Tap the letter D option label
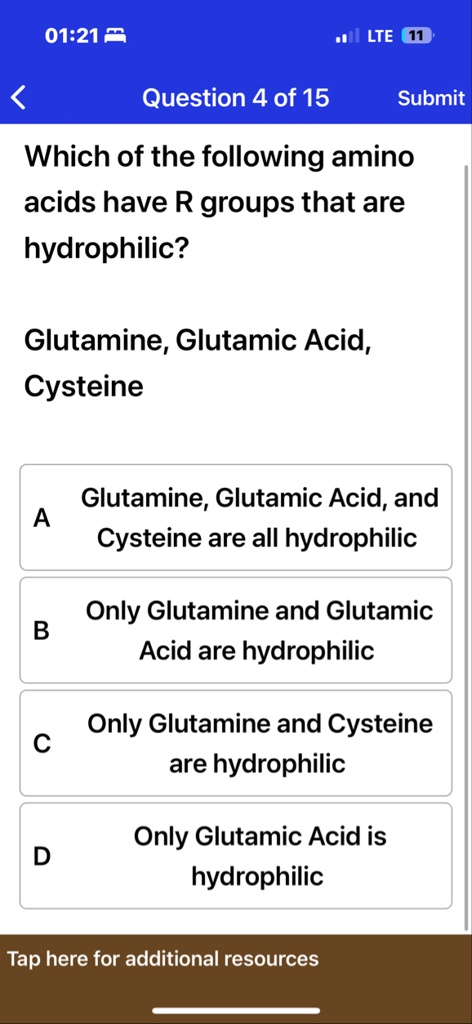Viewport: 472px width, 1024px height. pyautogui.click(x=41, y=856)
